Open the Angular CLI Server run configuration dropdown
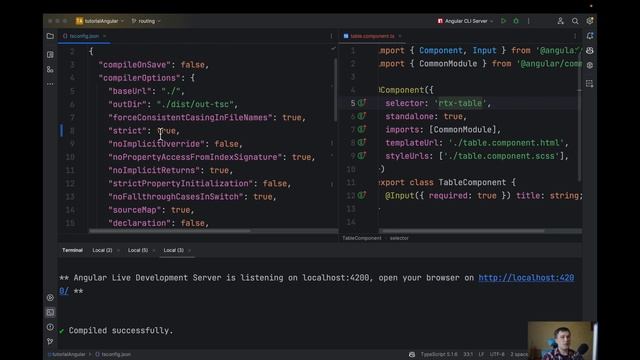 pyautogui.click(x=465, y=21)
